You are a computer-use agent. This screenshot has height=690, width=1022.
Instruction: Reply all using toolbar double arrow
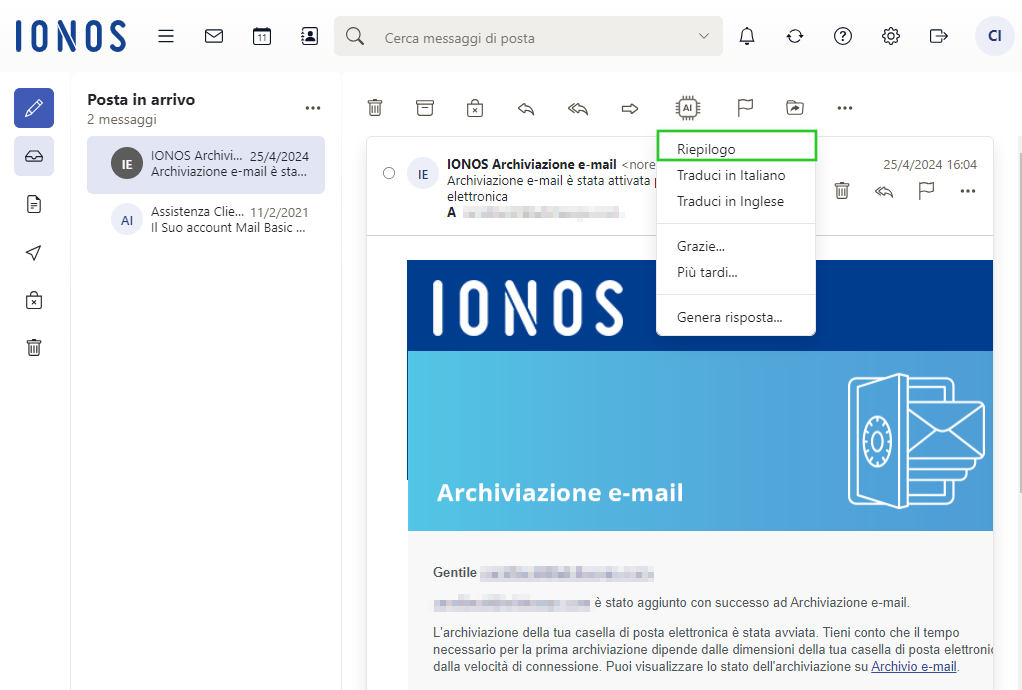[x=577, y=108]
